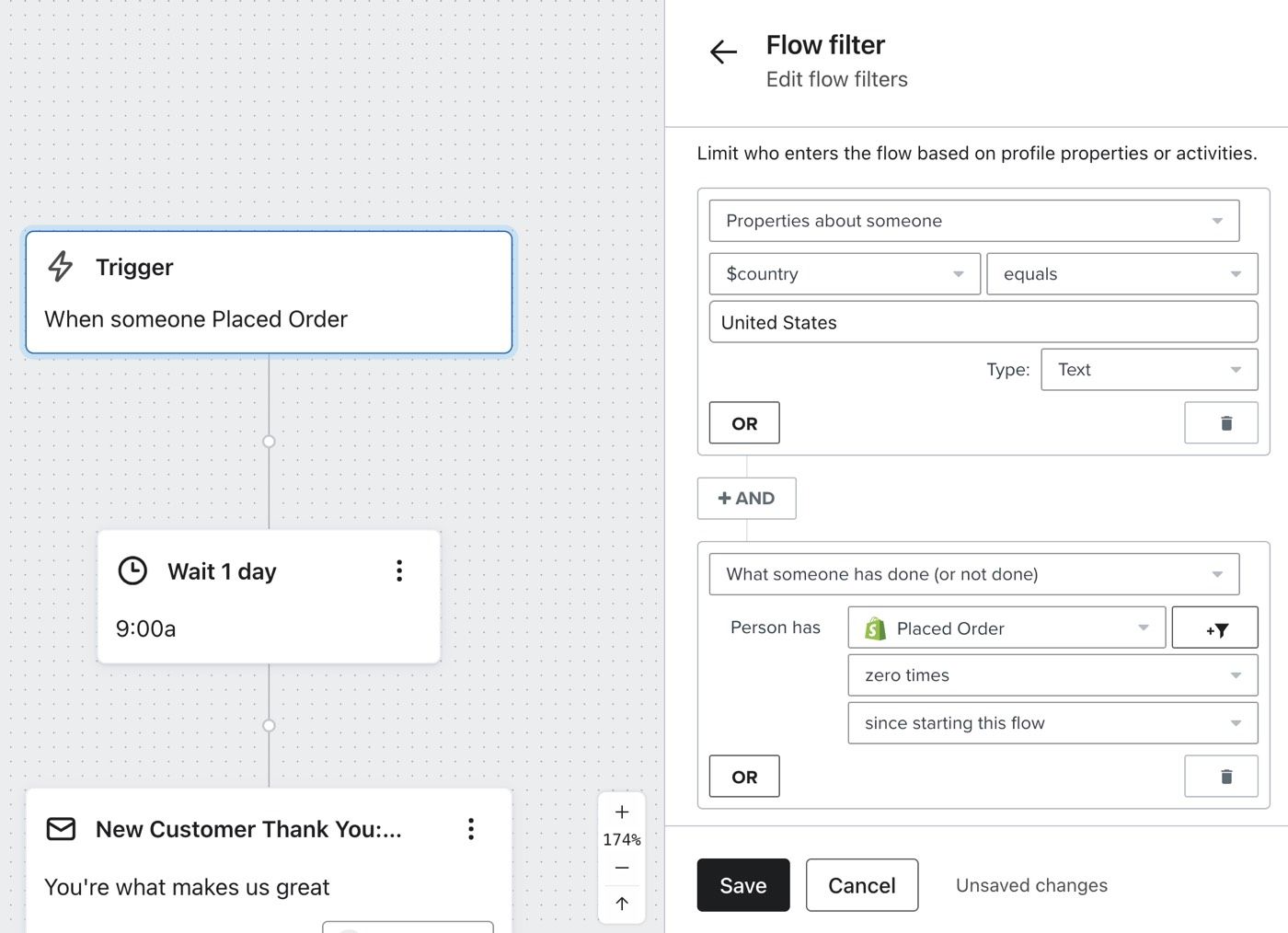Screen dimensions: 1288x933
Task: Change the zero times frequency dropdown
Action: [1052, 675]
